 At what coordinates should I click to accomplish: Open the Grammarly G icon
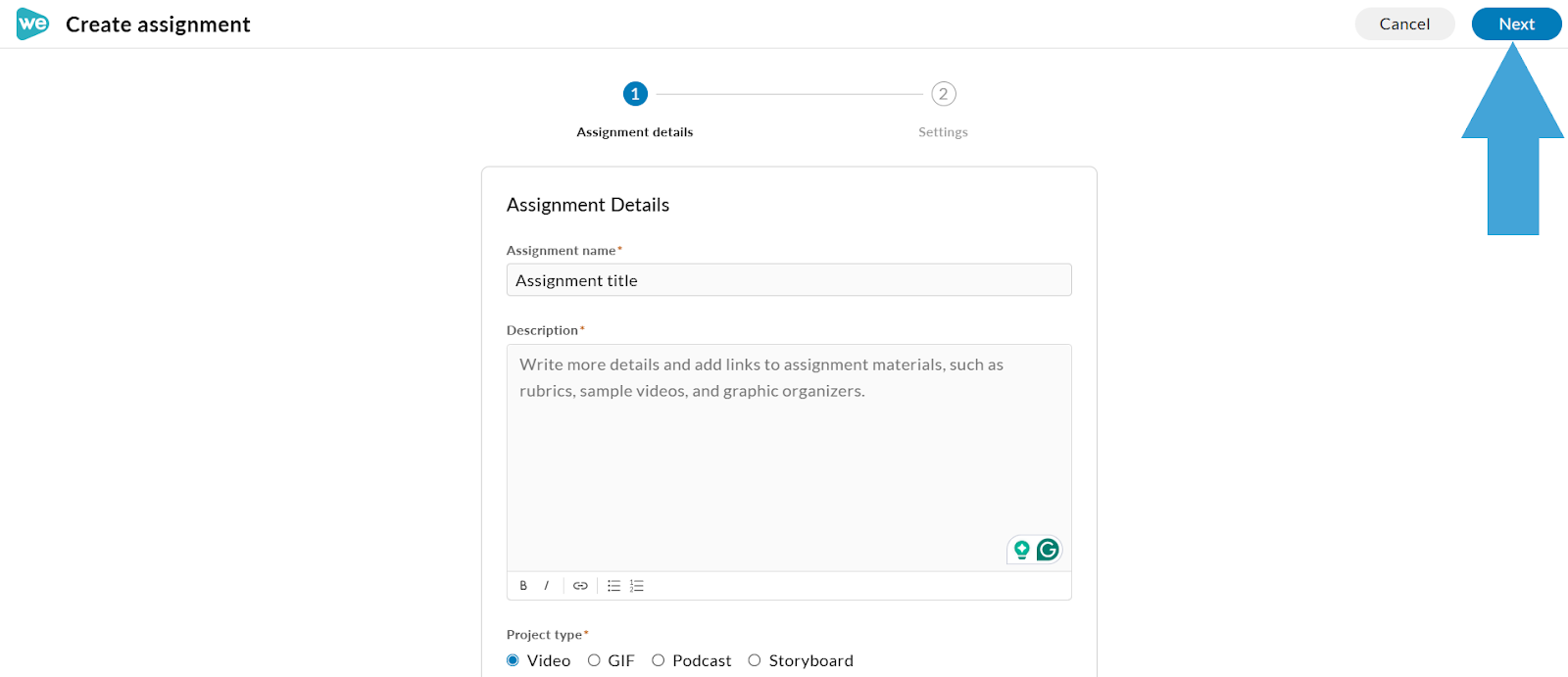pos(1048,550)
